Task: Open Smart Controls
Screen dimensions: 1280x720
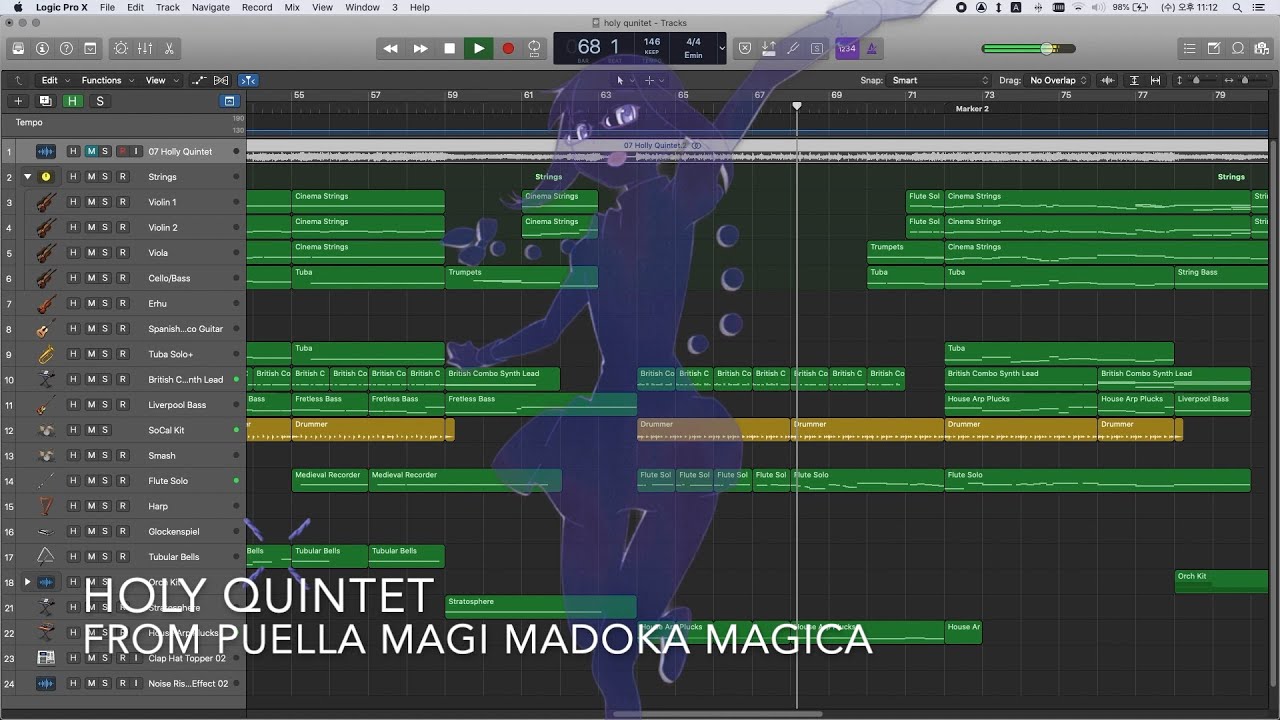Action: [x=121, y=48]
